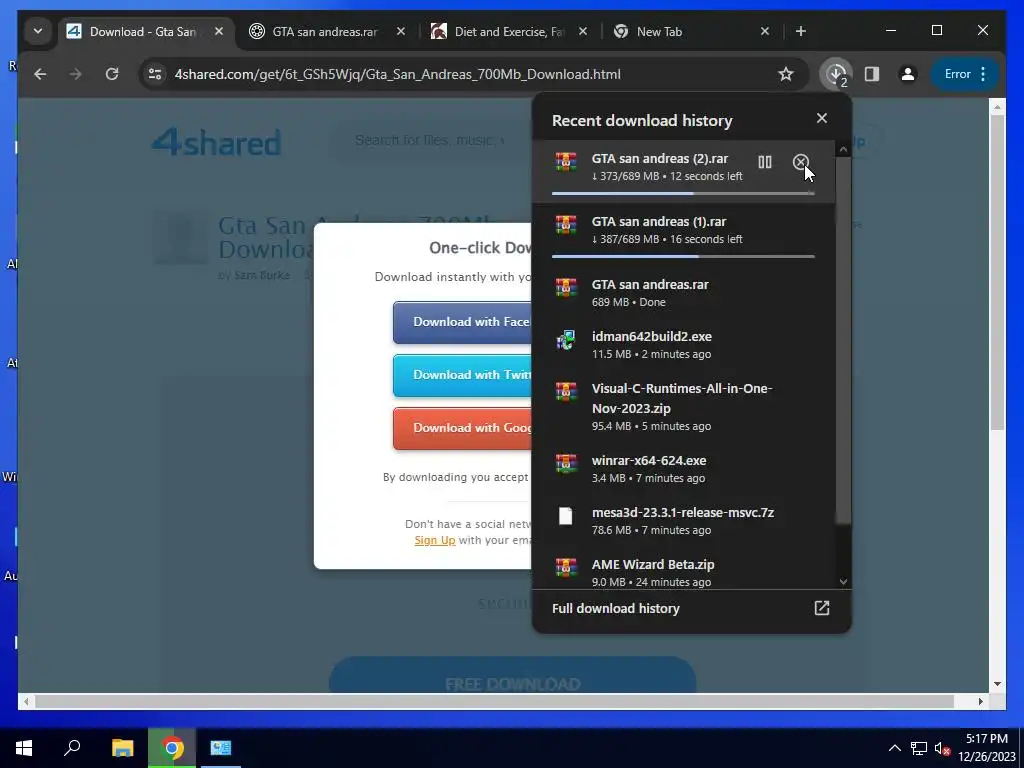Click the Chrome downloads toolbar icon

[x=837, y=74]
